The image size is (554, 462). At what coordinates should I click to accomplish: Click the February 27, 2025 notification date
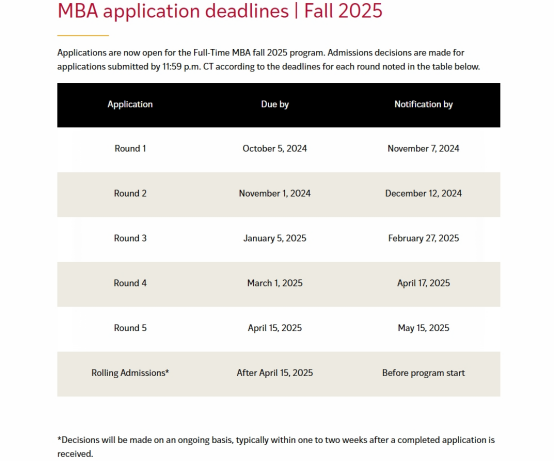click(423, 238)
